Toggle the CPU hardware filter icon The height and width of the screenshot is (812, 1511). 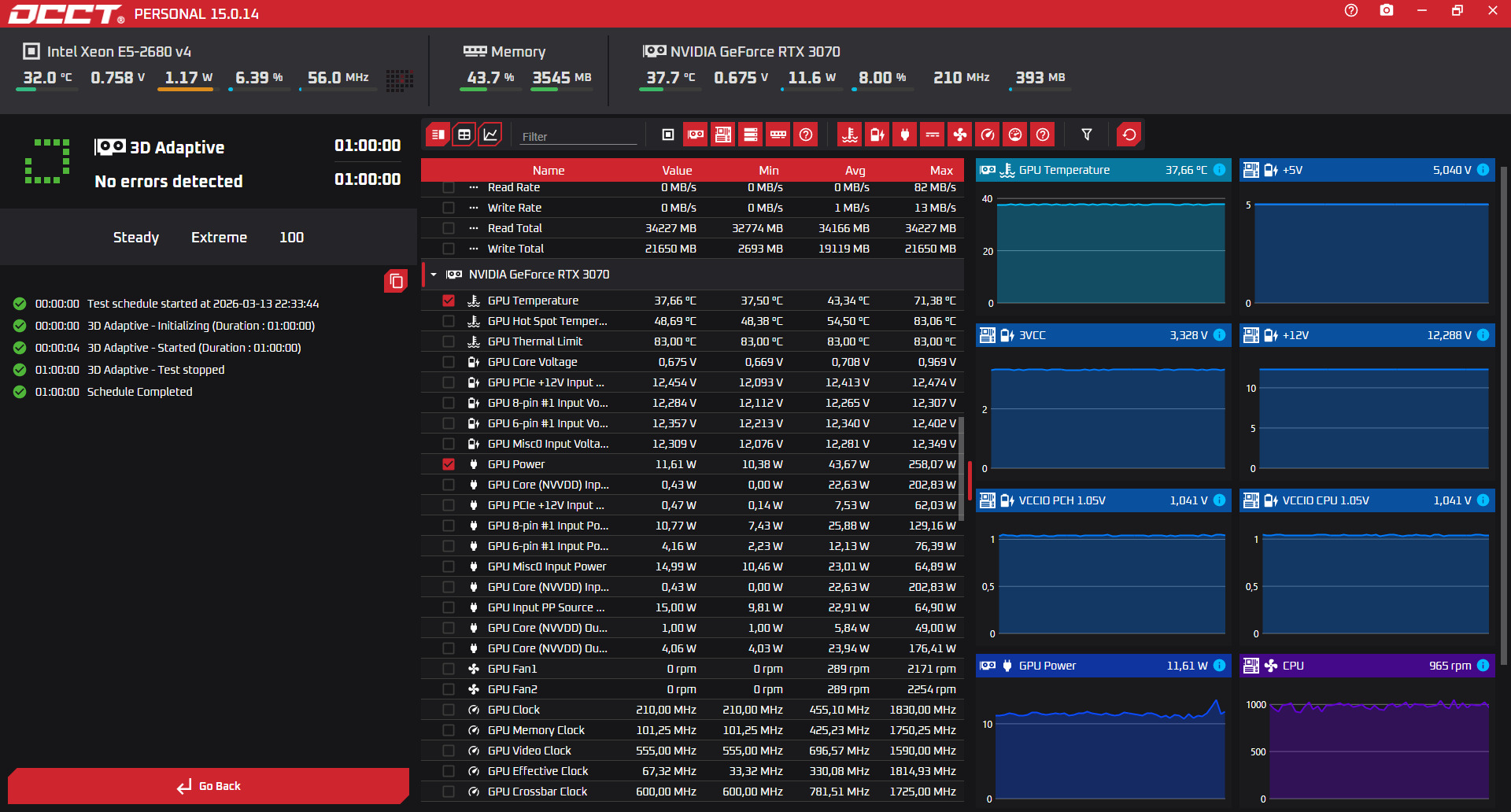668,135
